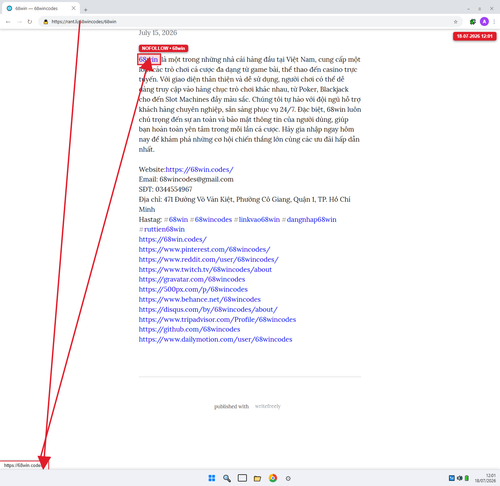Follow the highlighted 68win link
The width and height of the screenshot is (500, 486).
(149, 59)
